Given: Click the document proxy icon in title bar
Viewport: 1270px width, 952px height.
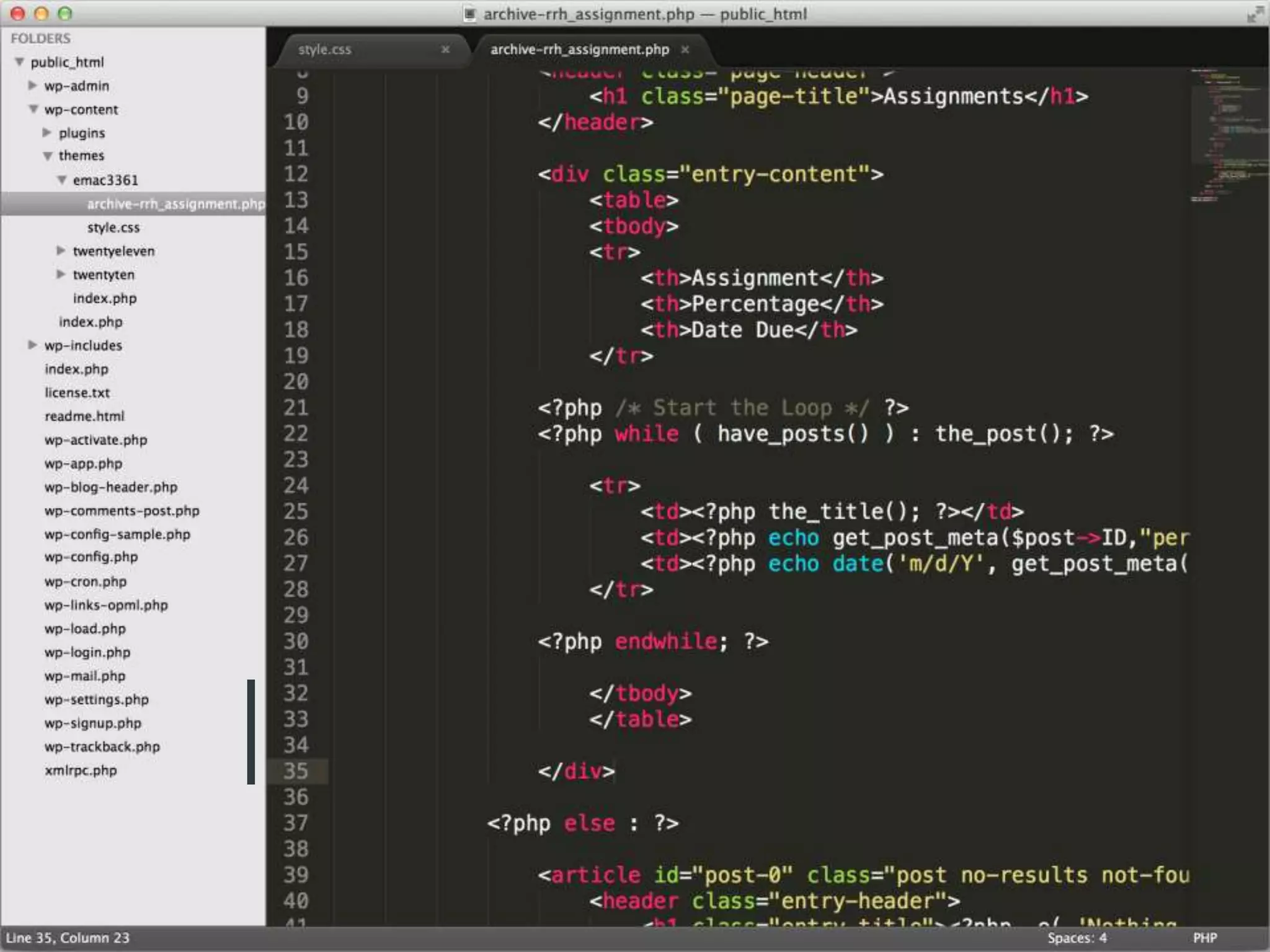Looking at the screenshot, I should pyautogui.click(x=470, y=14).
